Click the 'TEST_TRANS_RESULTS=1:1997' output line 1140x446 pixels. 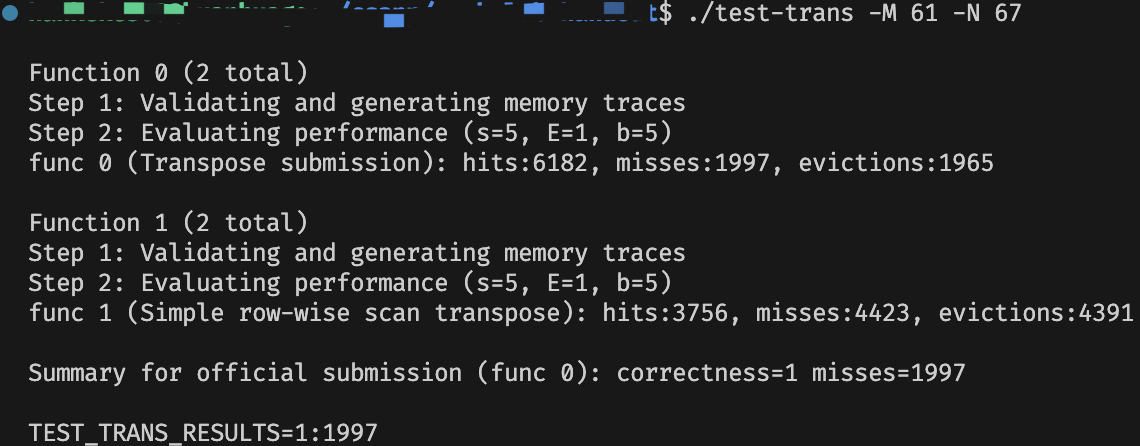(203, 433)
